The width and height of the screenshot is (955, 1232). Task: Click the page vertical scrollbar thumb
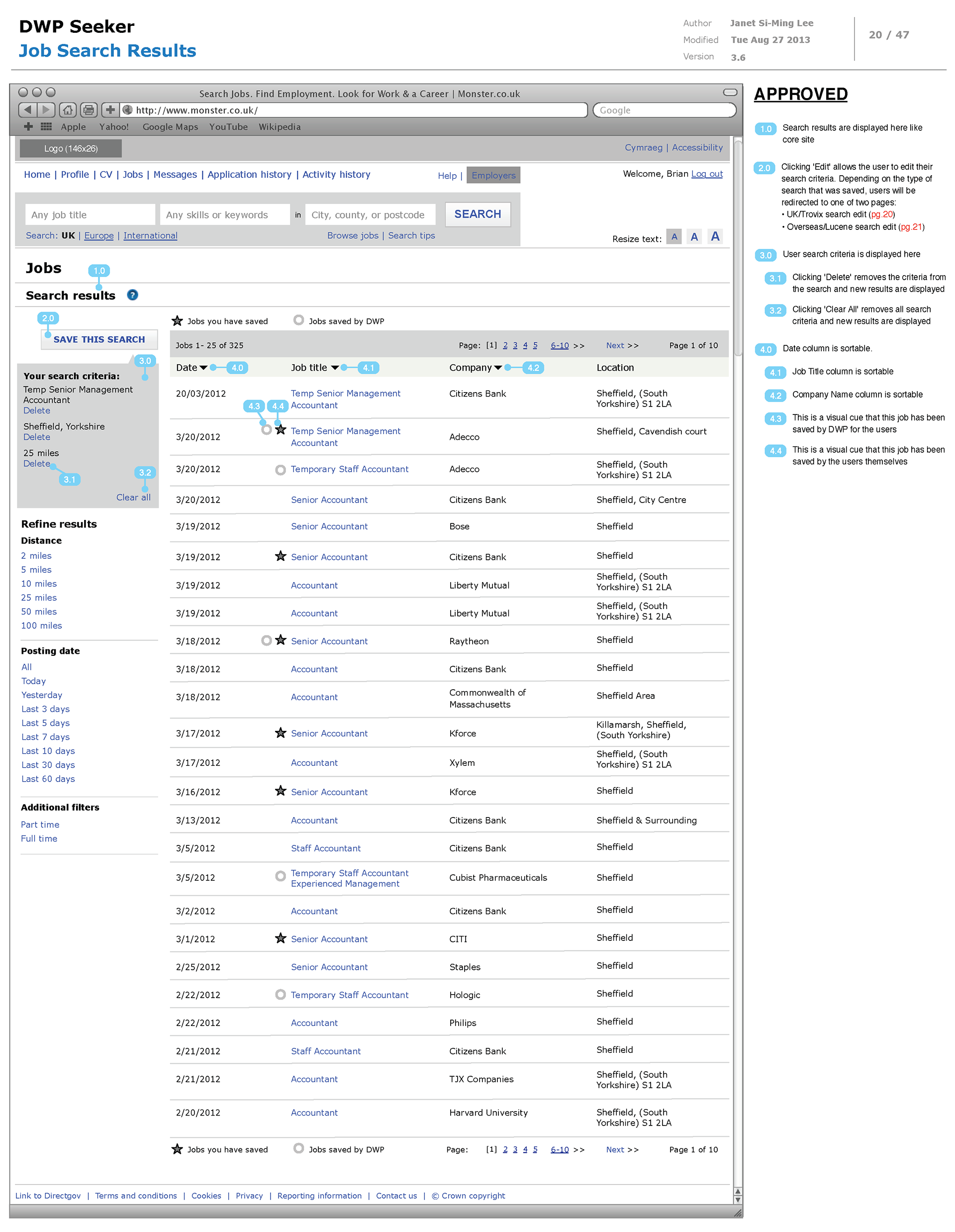(x=738, y=248)
